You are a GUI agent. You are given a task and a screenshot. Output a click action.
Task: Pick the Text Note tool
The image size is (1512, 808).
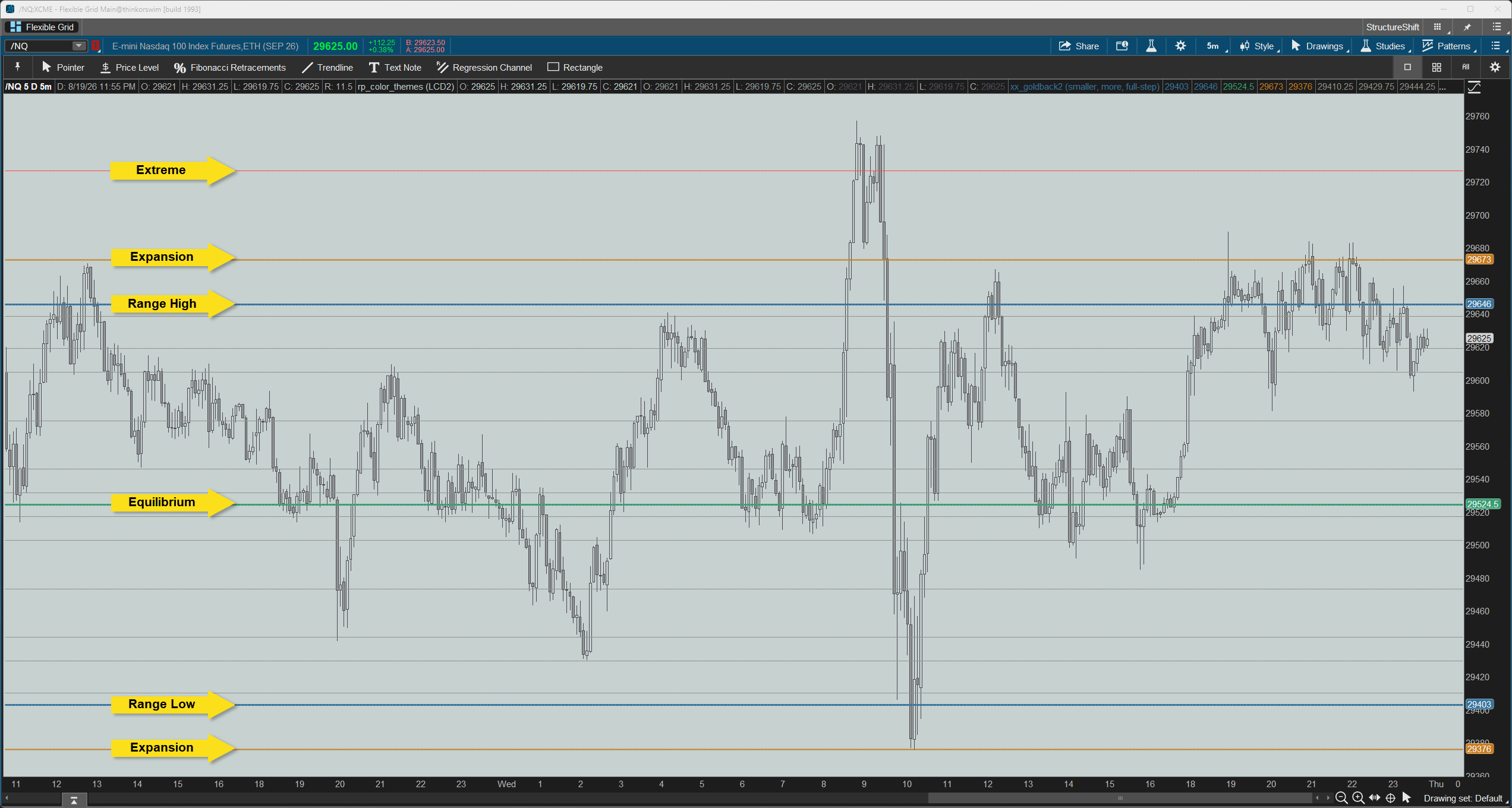point(395,67)
